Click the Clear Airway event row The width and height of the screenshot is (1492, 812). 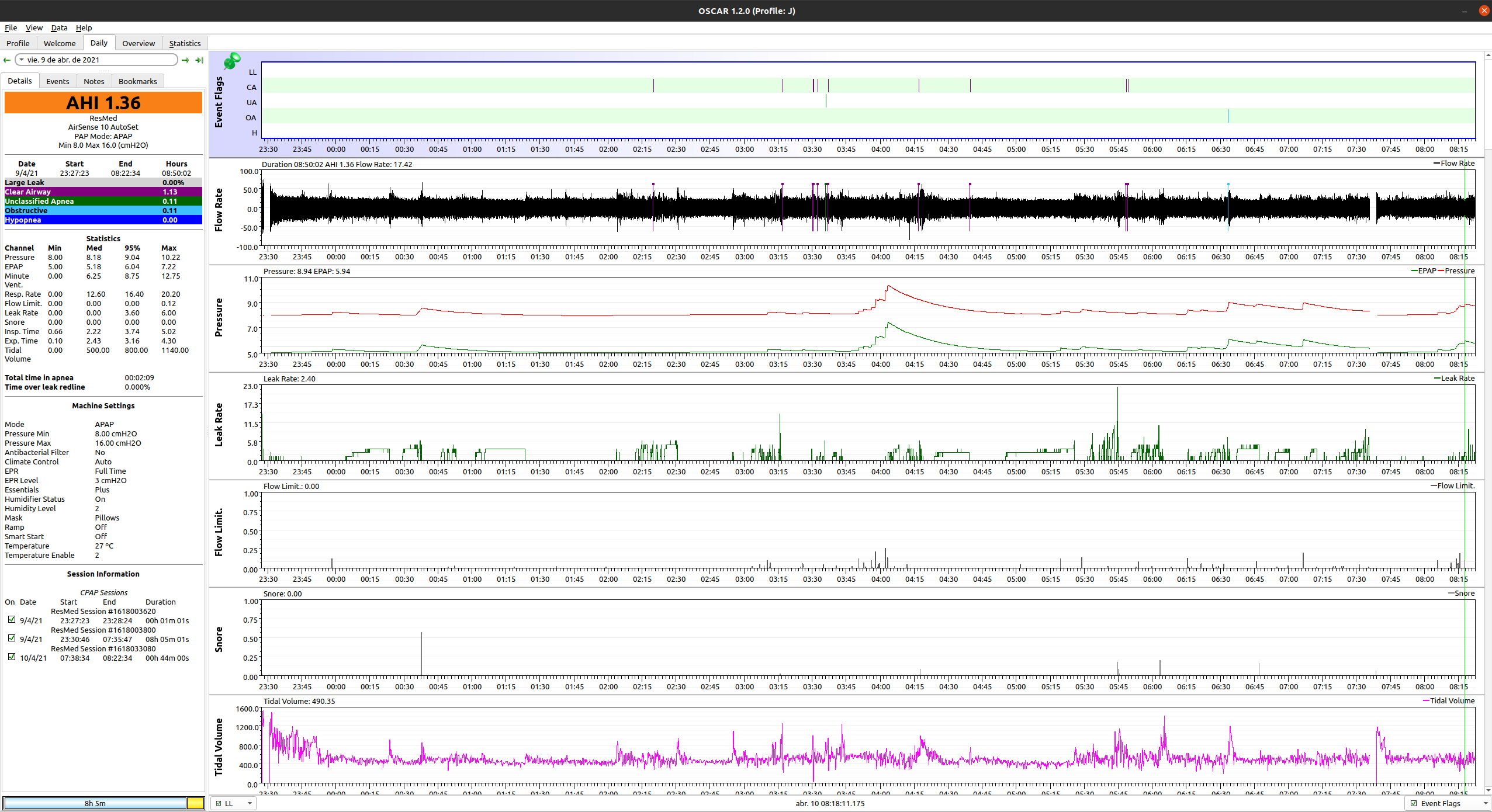tap(103, 192)
